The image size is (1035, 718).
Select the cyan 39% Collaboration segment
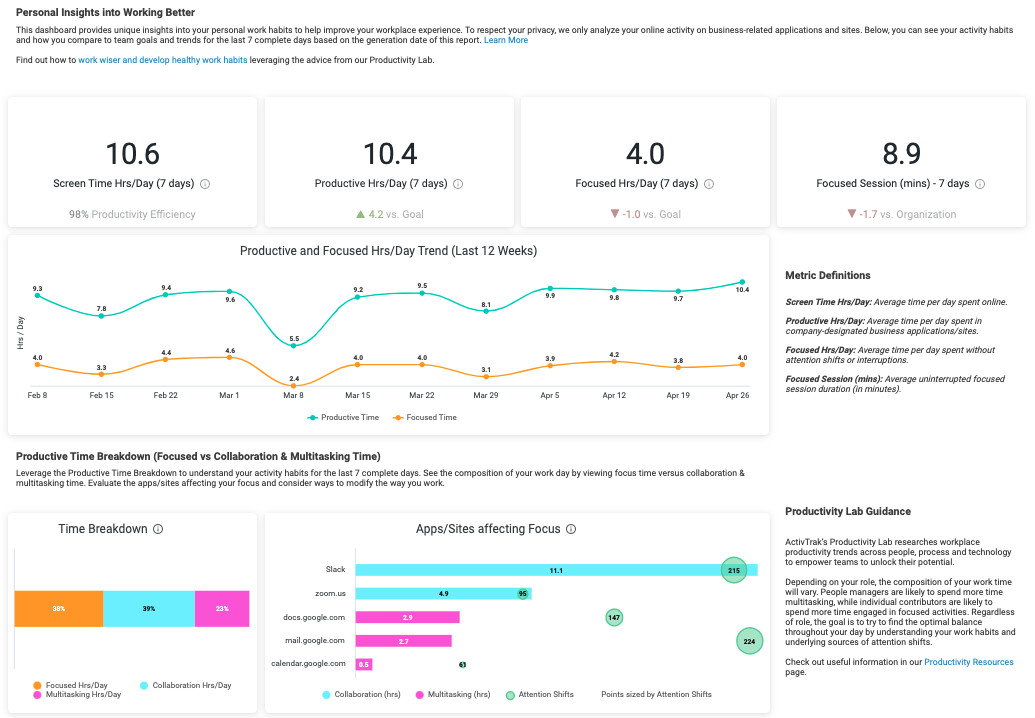(x=149, y=608)
